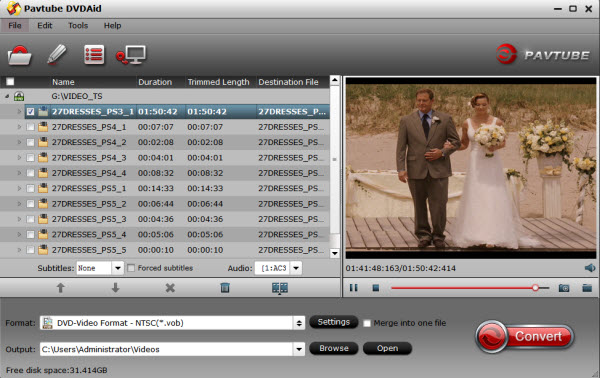Viewport: 600px width, 378px height.
Task: Check the 27DRESSES_PS4_4 checkbox
Action: [x=31, y=173]
